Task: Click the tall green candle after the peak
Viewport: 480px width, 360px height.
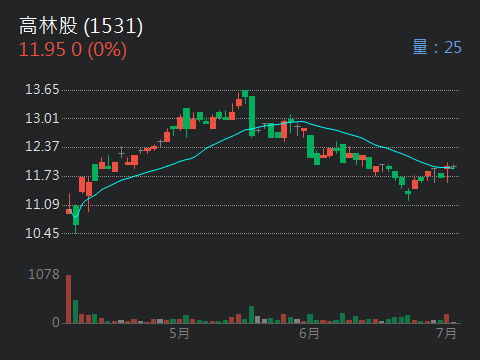Action: [x=252, y=116]
